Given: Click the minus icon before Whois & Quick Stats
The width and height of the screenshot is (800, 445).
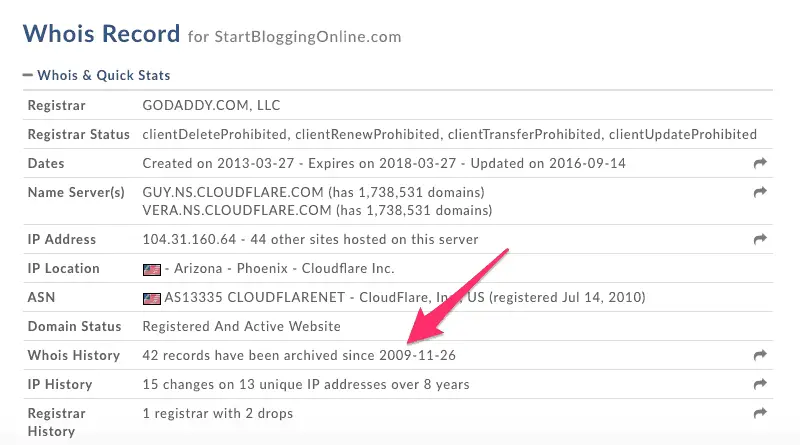Looking at the screenshot, I should pyautogui.click(x=28, y=76).
